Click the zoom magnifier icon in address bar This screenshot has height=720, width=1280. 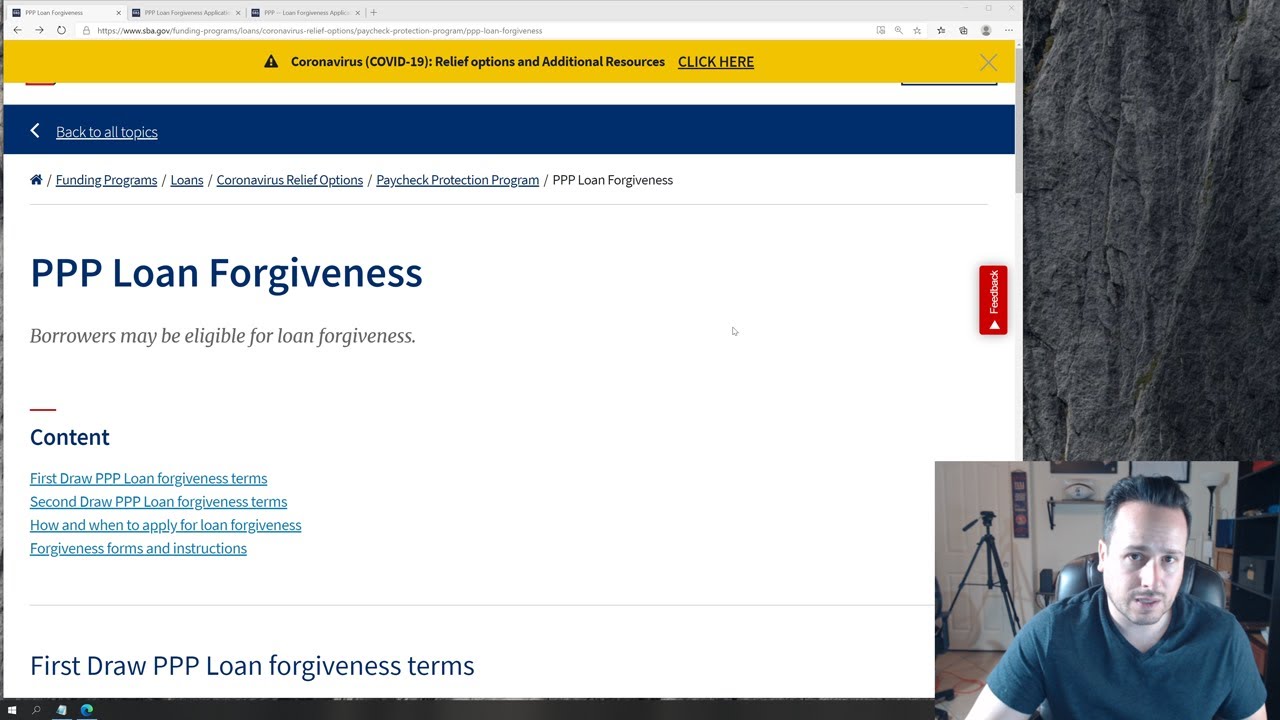(898, 31)
